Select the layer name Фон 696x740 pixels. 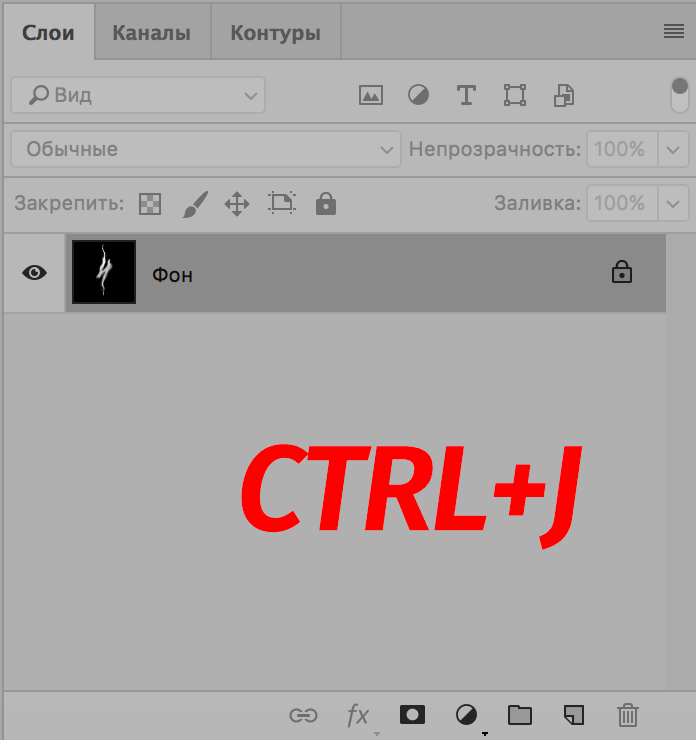(x=172, y=275)
